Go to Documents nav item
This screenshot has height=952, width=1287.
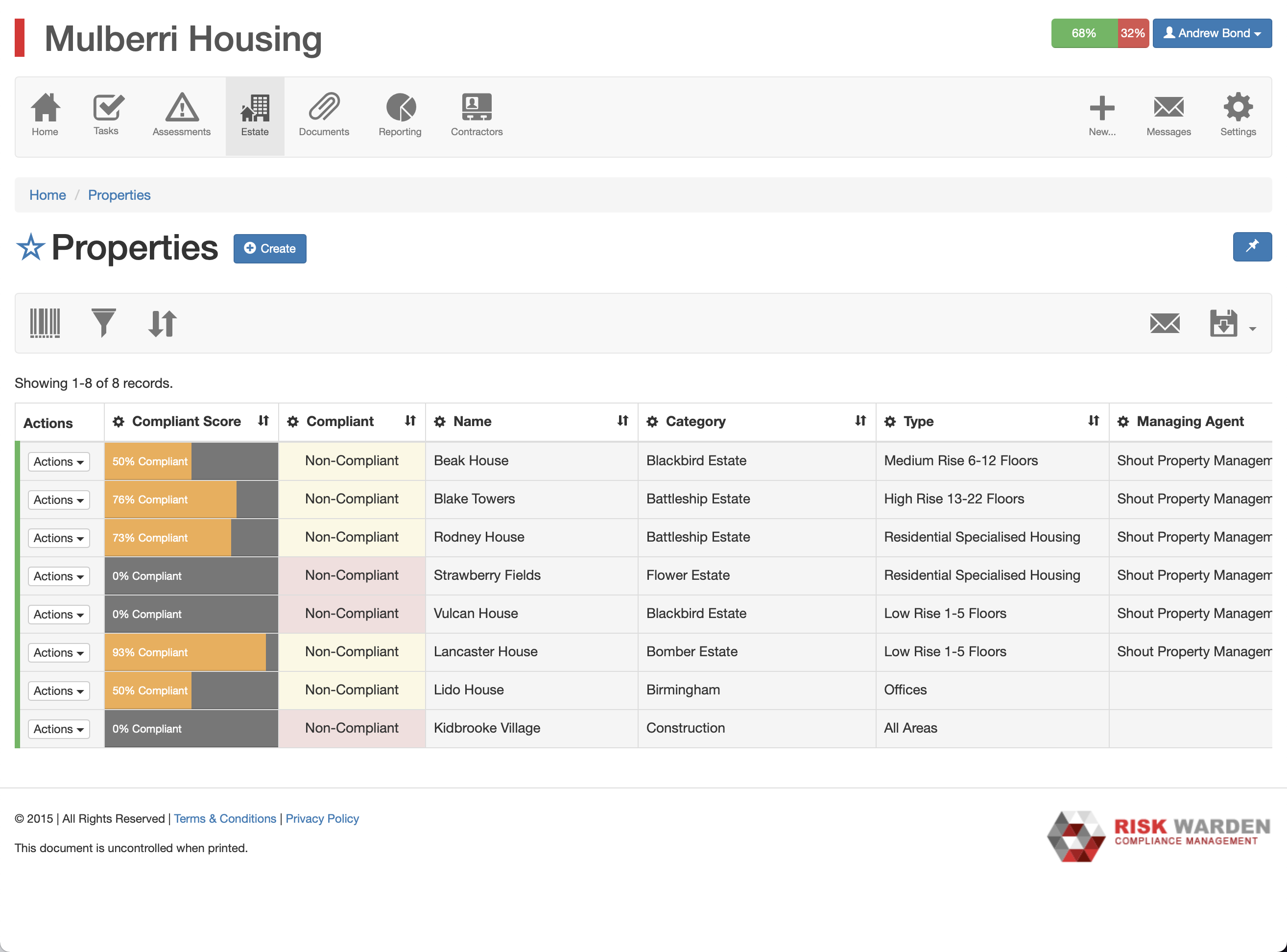tap(324, 115)
